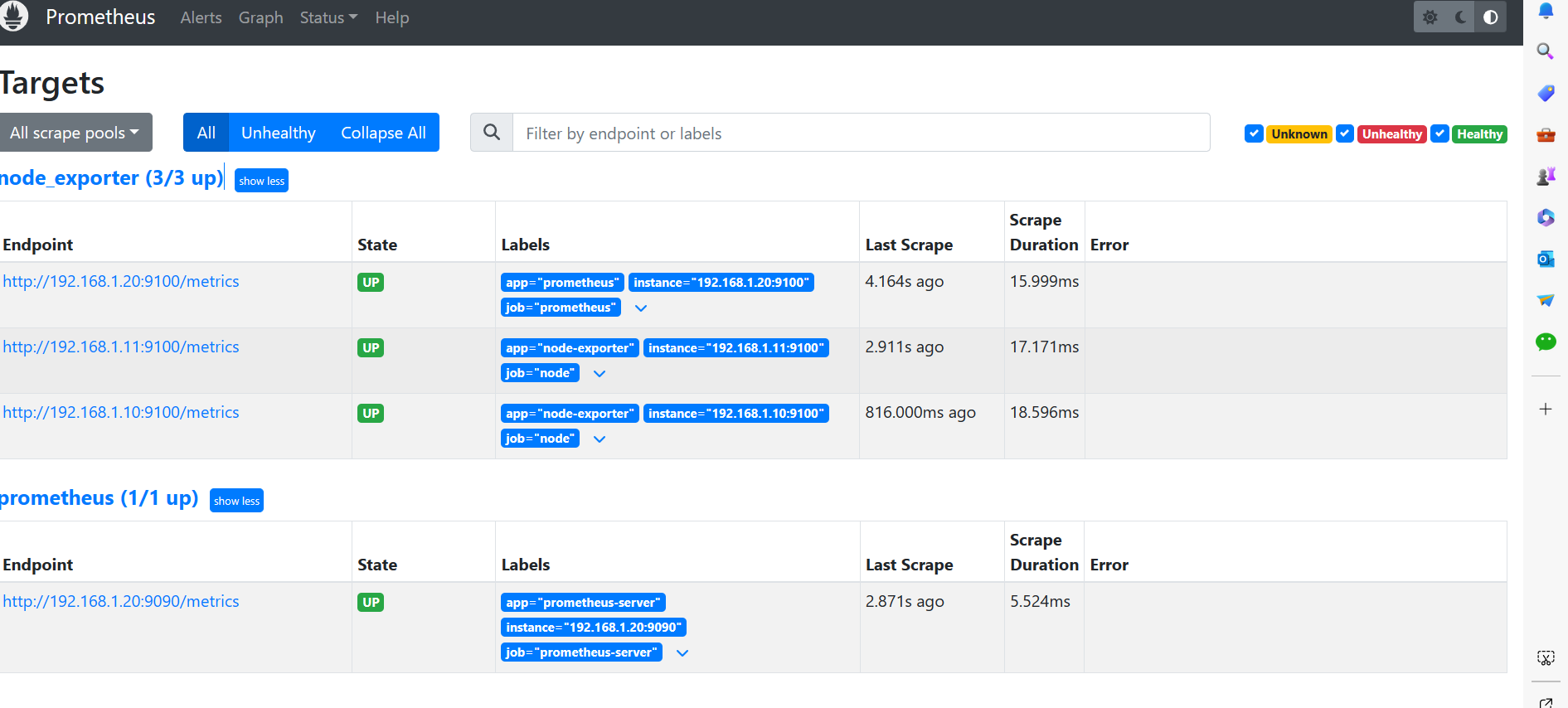Open the Help nav item
Viewport: 1568px width, 708px height.
click(x=392, y=17)
